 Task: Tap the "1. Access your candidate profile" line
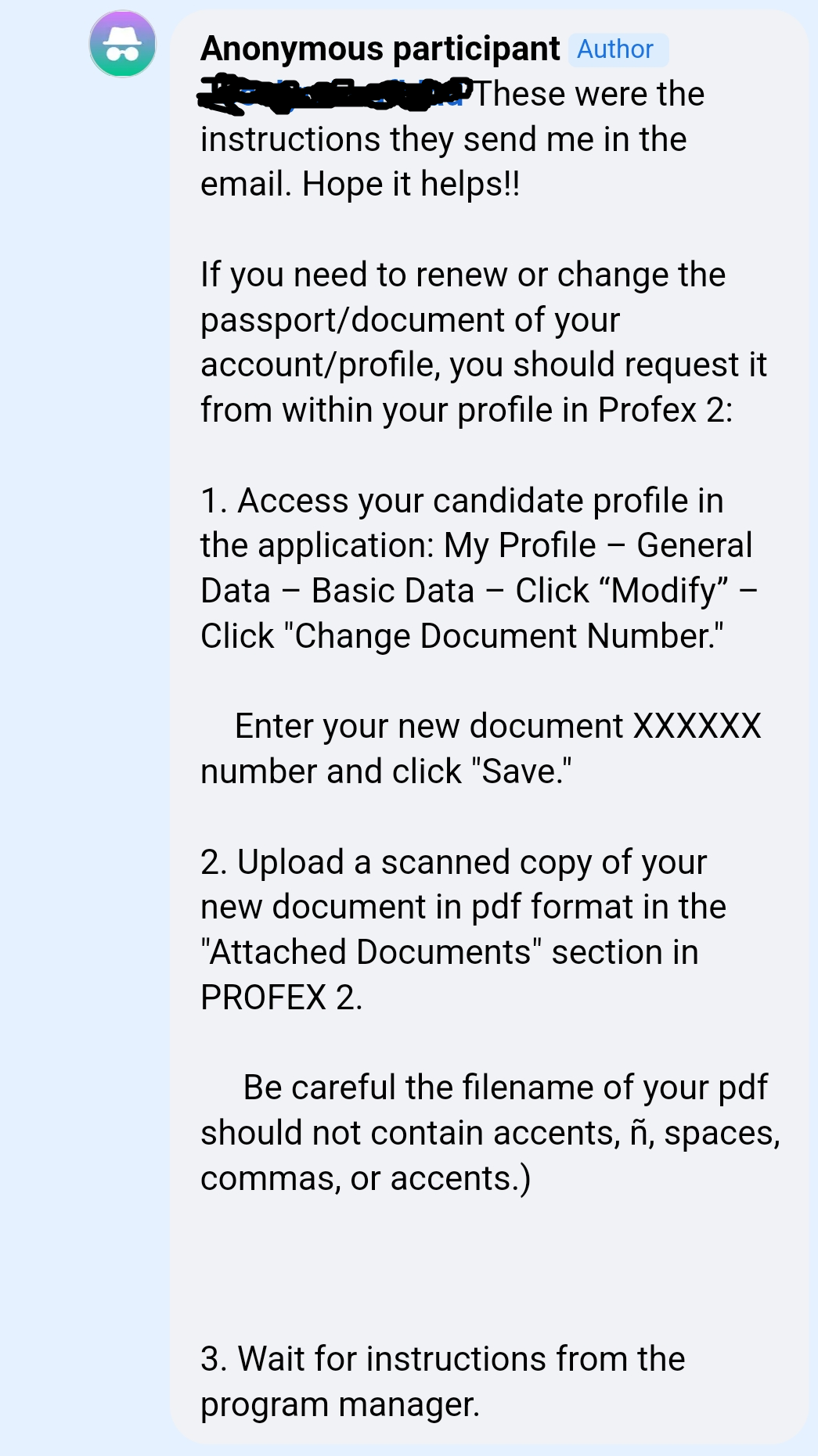tap(462, 501)
